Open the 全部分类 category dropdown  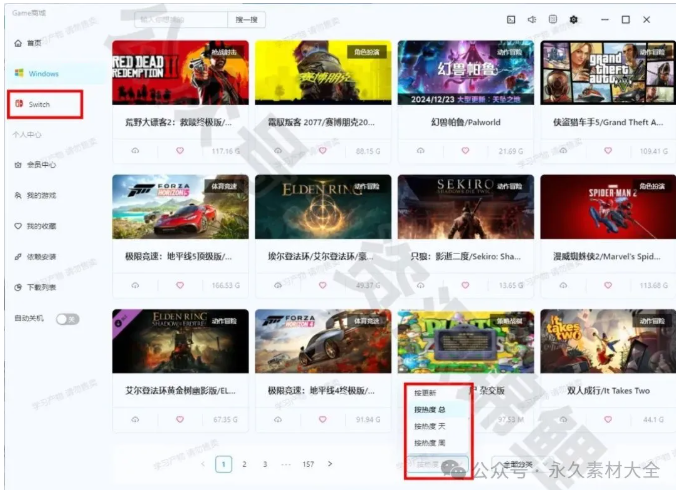pyautogui.click(x=520, y=464)
